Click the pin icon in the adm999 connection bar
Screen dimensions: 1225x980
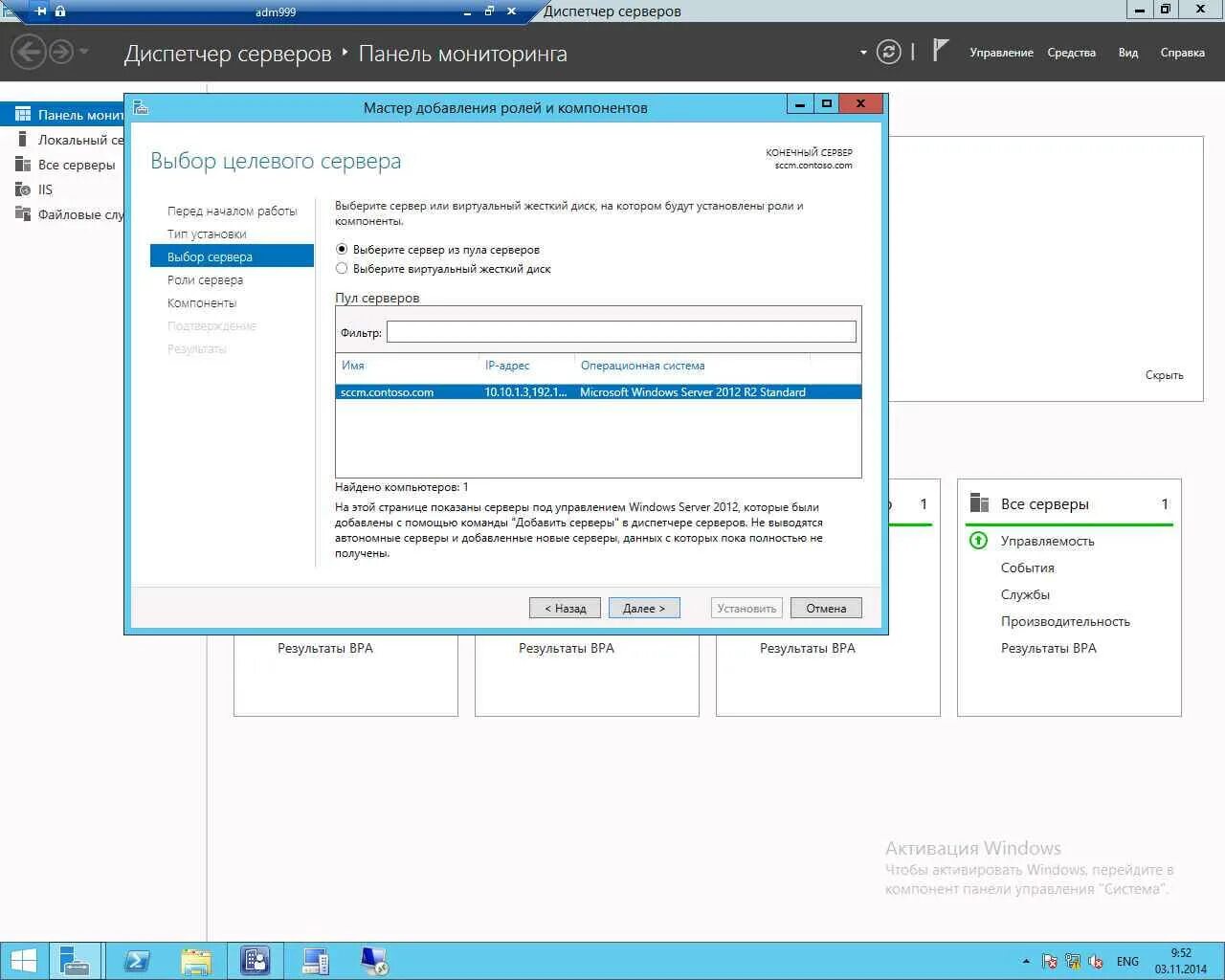click(x=40, y=11)
